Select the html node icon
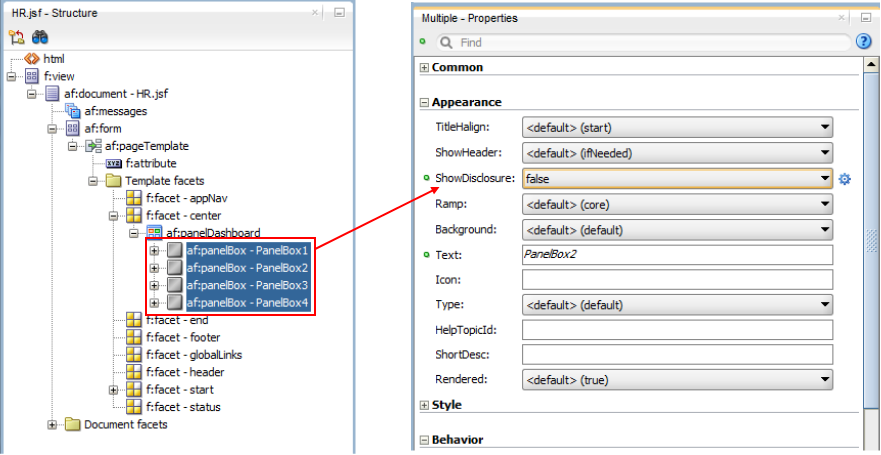 33,58
